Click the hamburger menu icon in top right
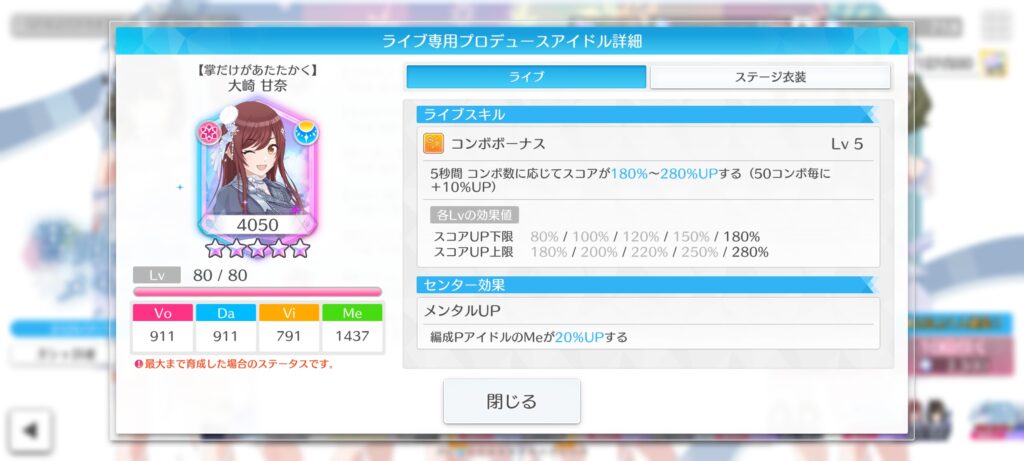The width and height of the screenshot is (1024, 461). (997, 26)
